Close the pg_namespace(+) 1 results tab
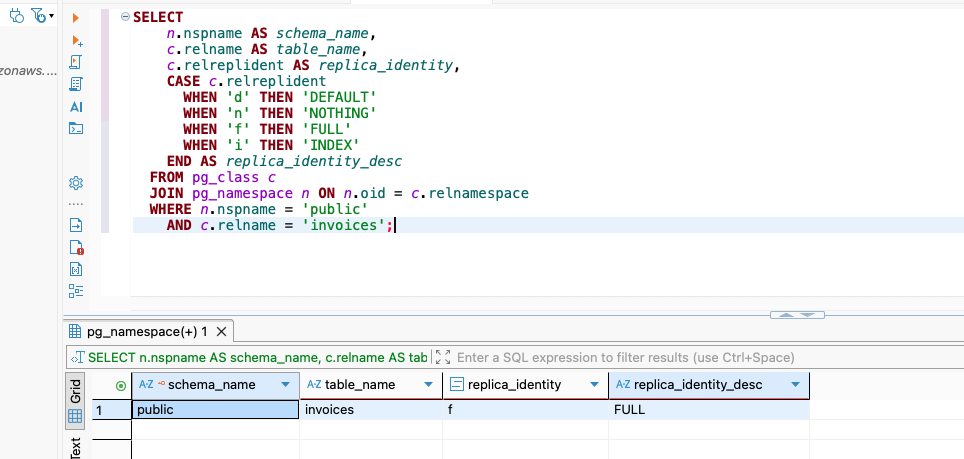Image resolution: width=964 pixels, height=459 pixels. (x=222, y=332)
